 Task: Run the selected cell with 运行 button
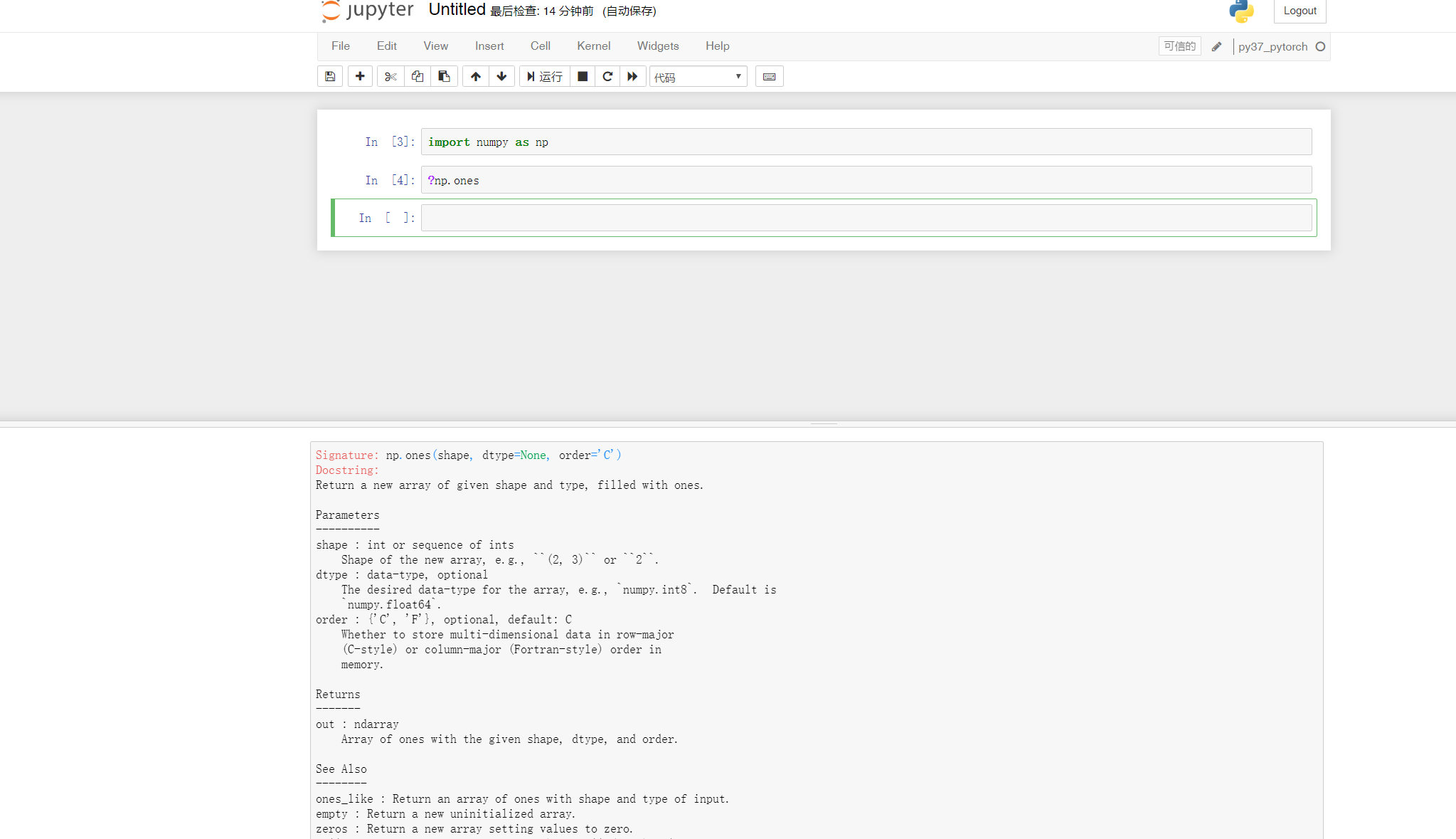544,76
